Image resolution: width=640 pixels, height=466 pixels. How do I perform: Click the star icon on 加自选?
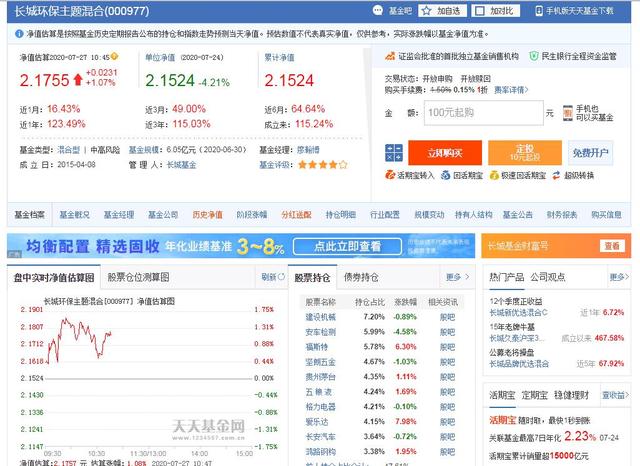tap(427, 11)
